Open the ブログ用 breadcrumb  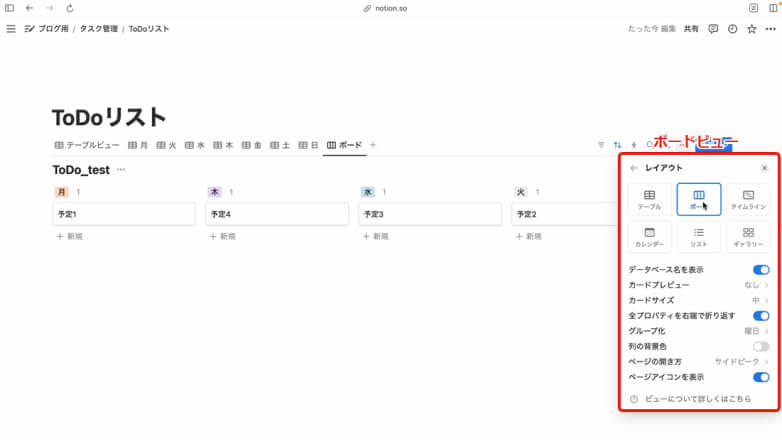tap(47, 29)
